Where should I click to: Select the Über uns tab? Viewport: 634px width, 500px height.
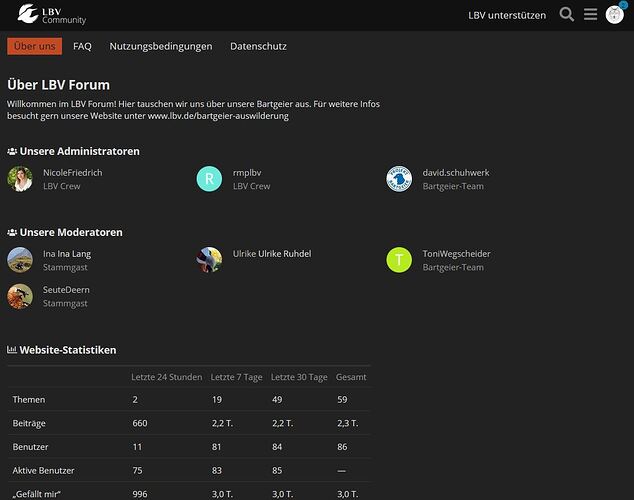pos(35,46)
